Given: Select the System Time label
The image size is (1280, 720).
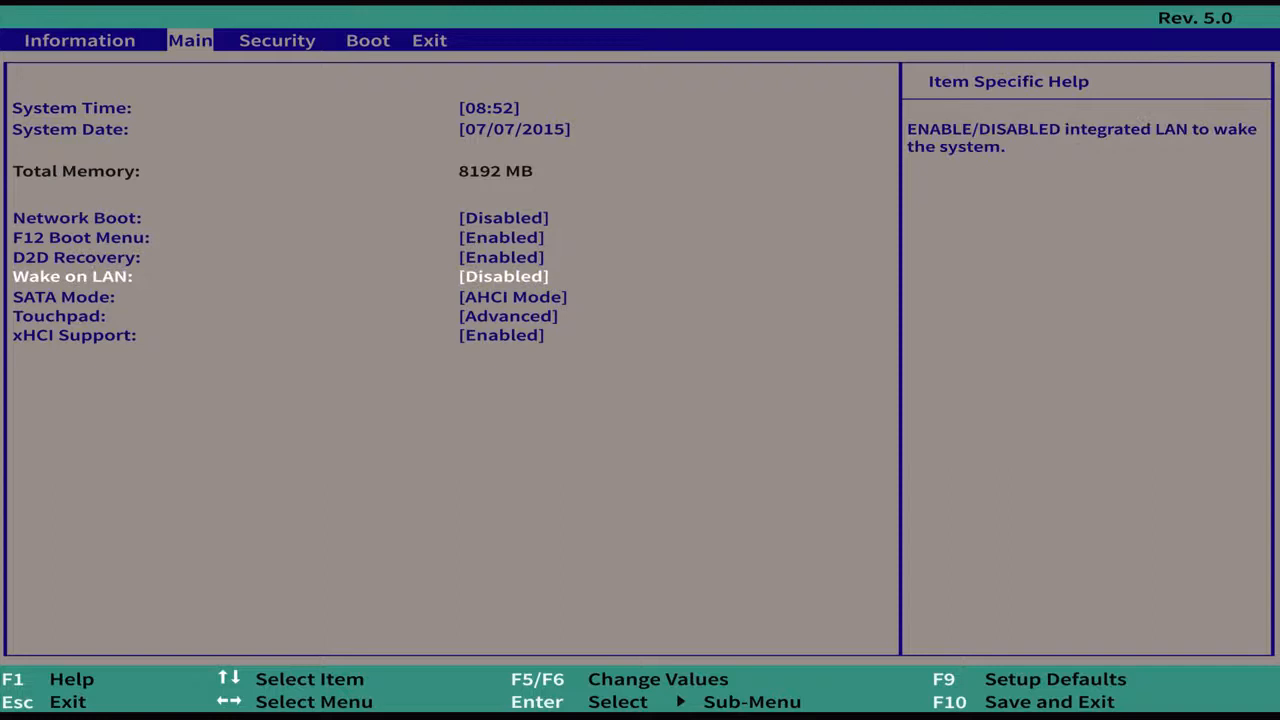Looking at the screenshot, I should [x=72, y=108].
